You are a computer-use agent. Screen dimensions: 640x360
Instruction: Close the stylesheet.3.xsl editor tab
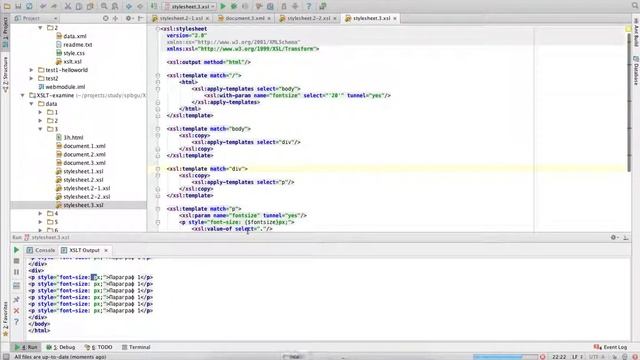click(395, 18)
